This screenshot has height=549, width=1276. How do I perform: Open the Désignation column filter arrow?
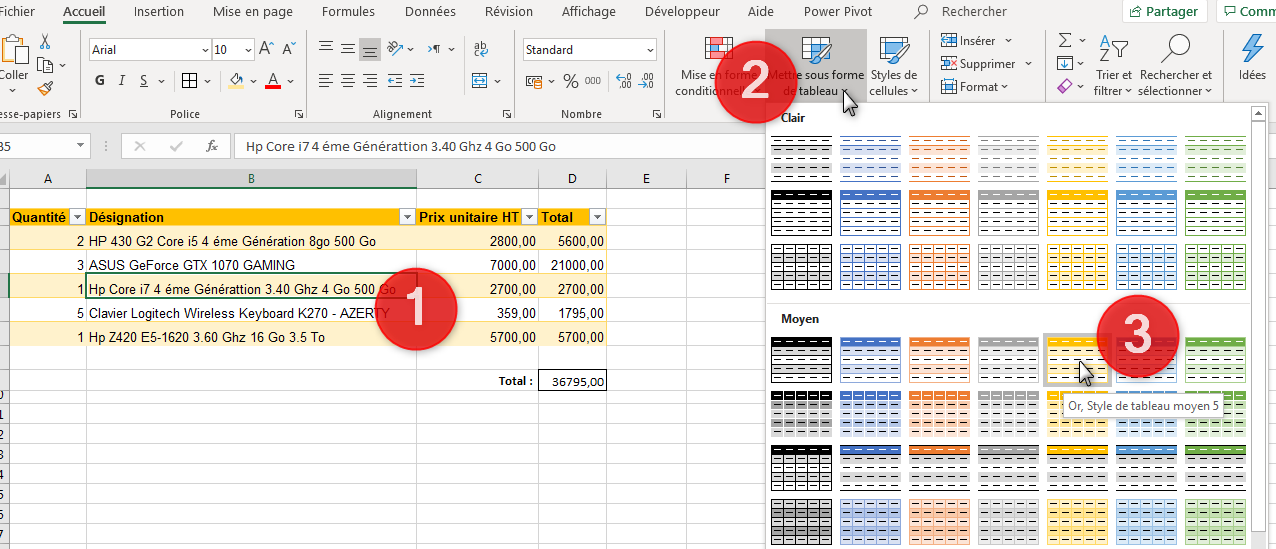click(407, 217)
